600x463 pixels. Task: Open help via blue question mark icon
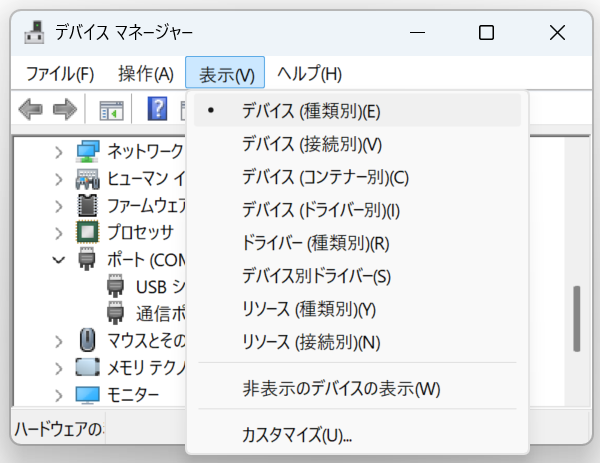(157, 109)
